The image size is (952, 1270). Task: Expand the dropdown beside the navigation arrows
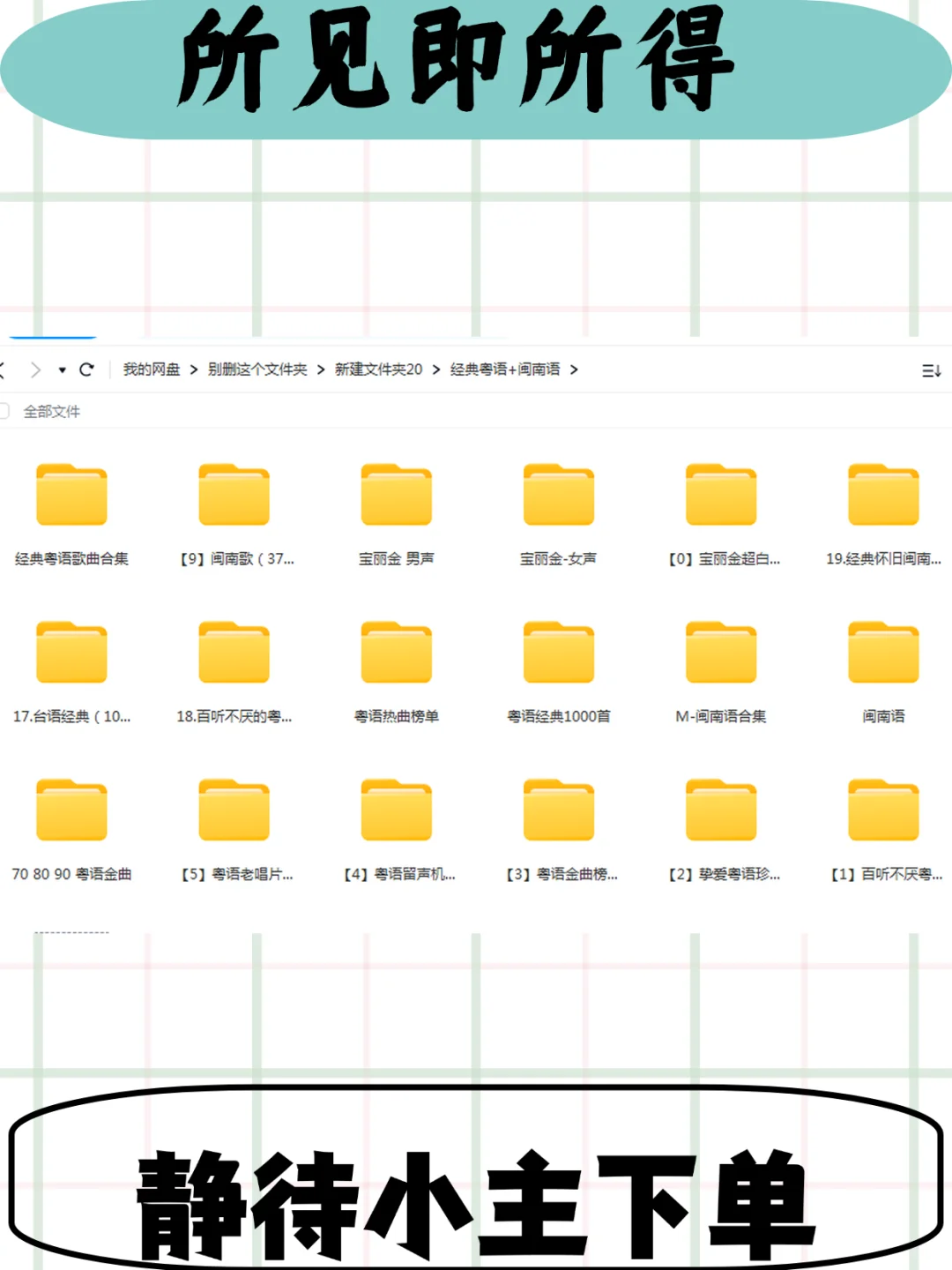[x=61, y=370]
